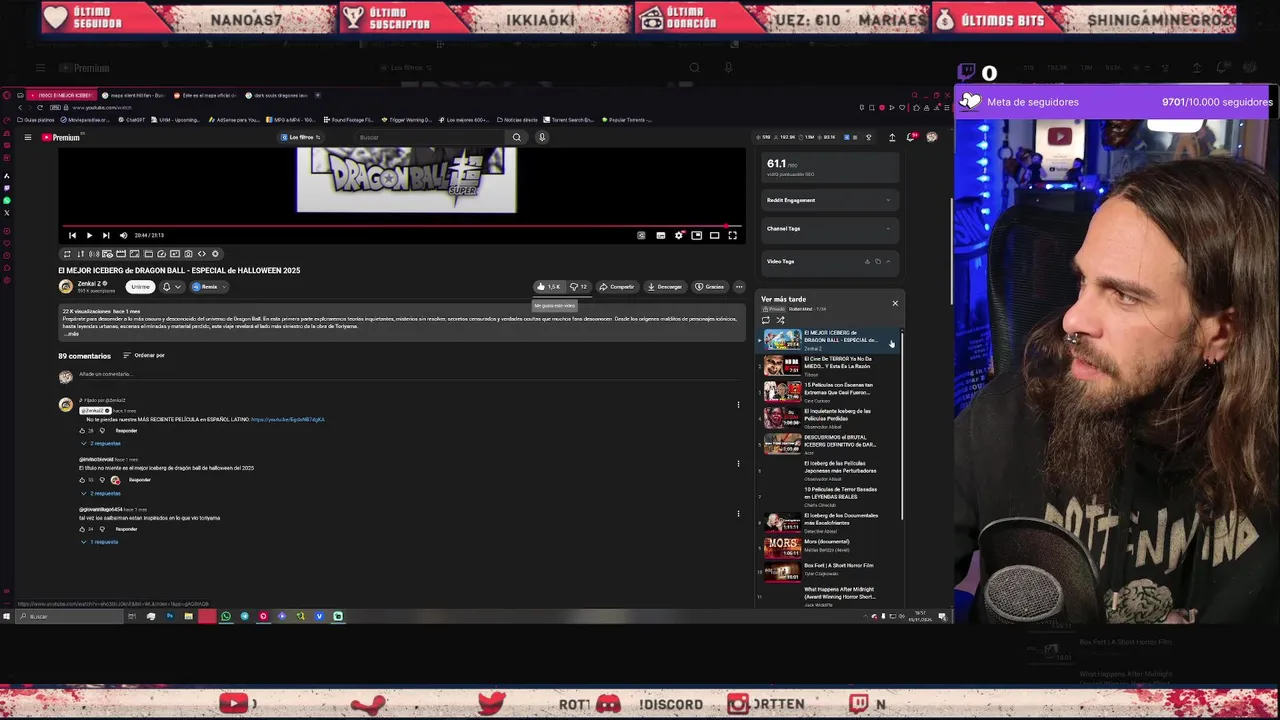Switch to theater mode icon
The height and width of the screenshot is (720, 1280).
714,235
